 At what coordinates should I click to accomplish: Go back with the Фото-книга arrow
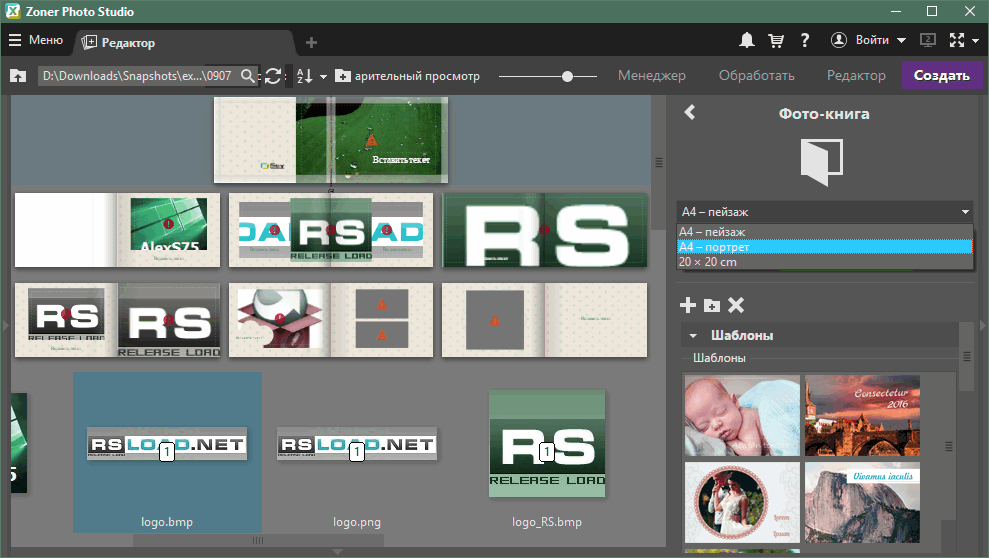690,112
